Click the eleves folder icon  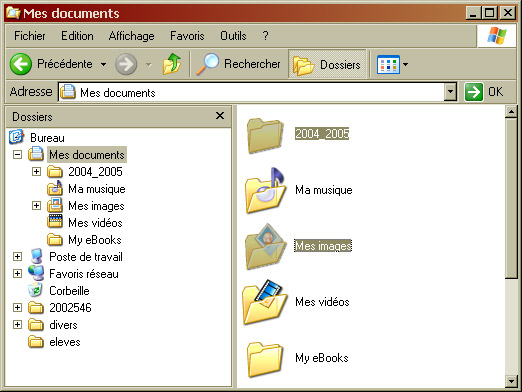pos(36,342)
